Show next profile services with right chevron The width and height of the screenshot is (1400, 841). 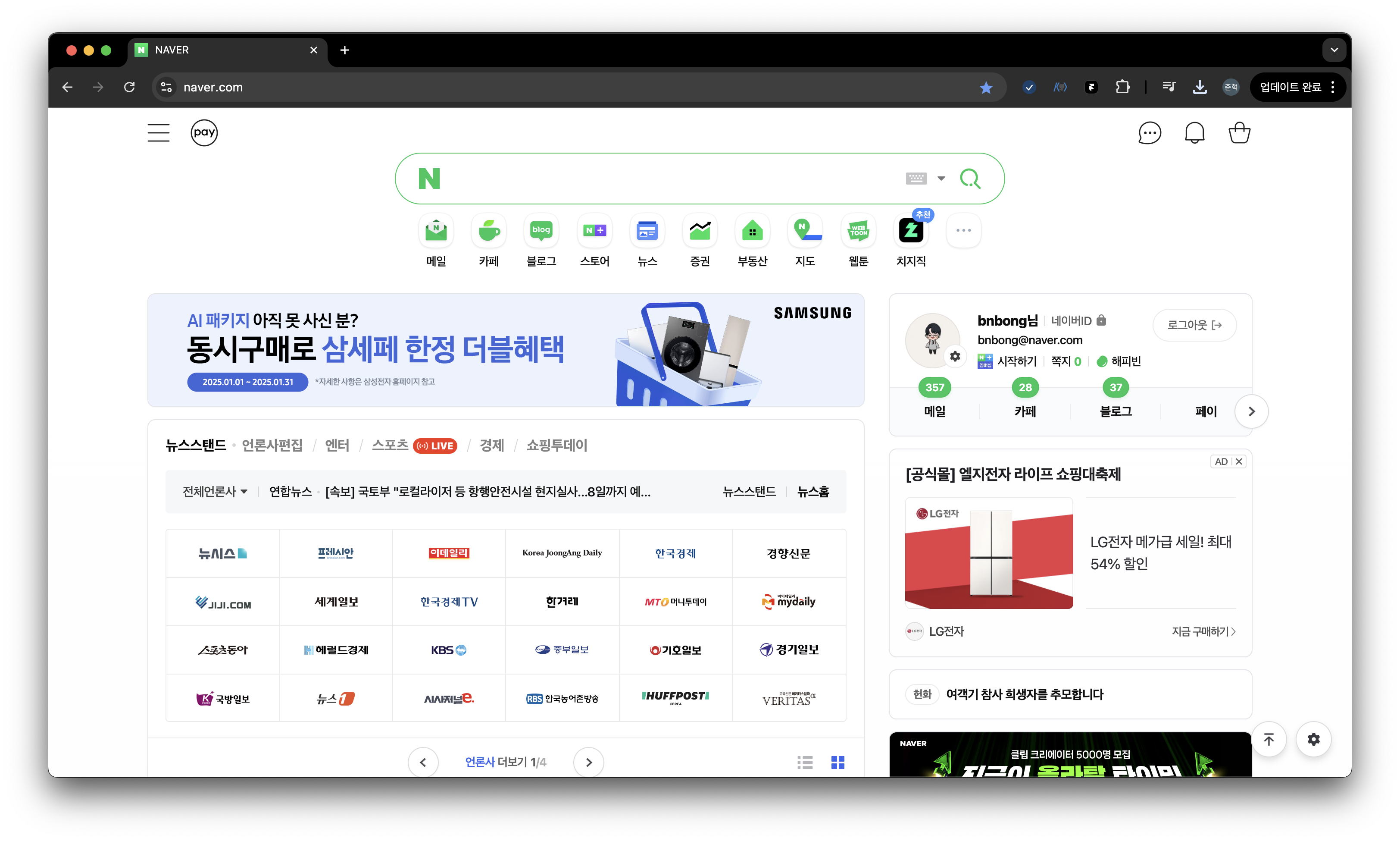pos(1252,411)
